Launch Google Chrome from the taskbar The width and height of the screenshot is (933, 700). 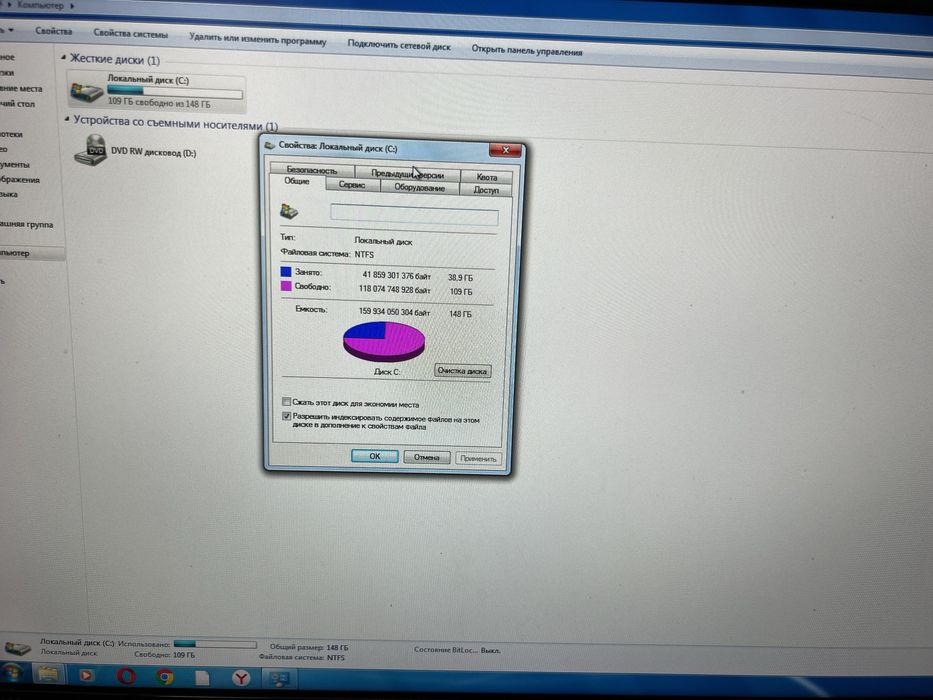tap(165, 677)
